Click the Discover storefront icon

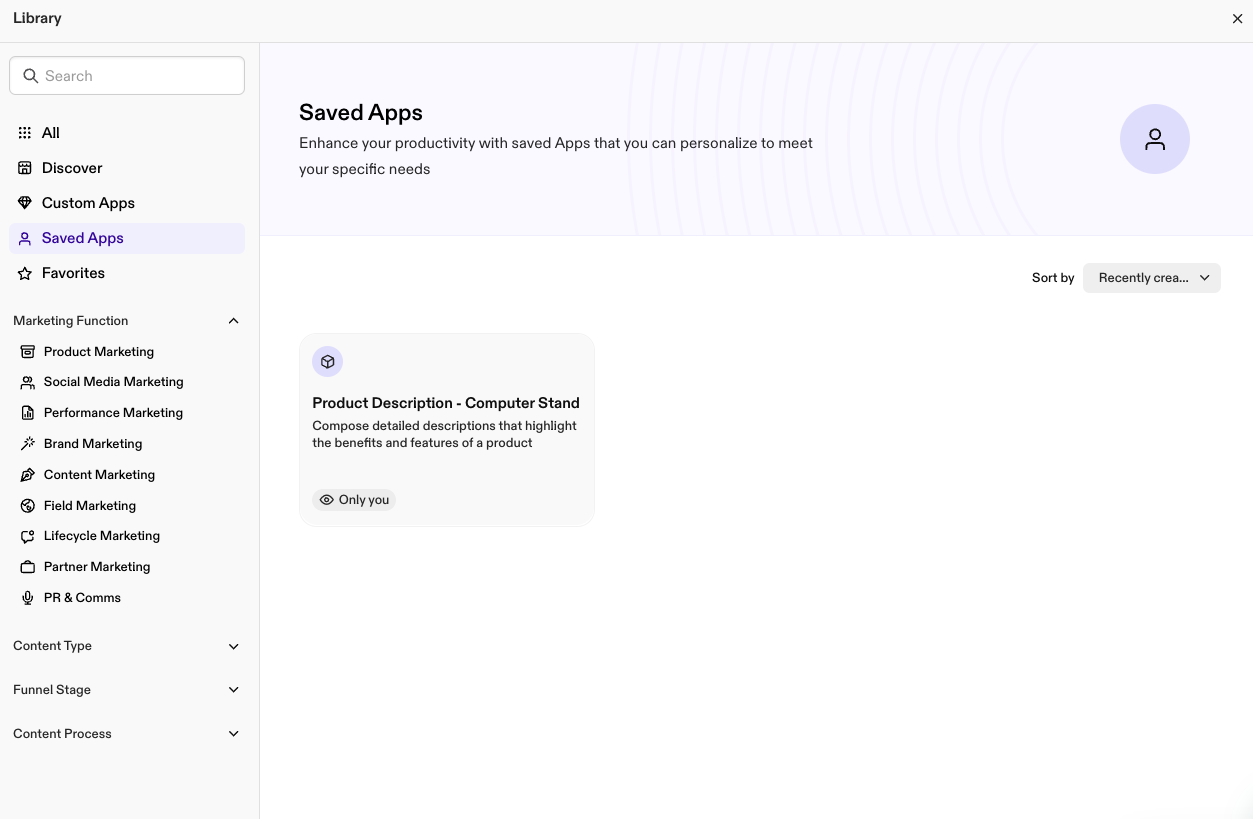pyautogui.click(x=25, y=168)
